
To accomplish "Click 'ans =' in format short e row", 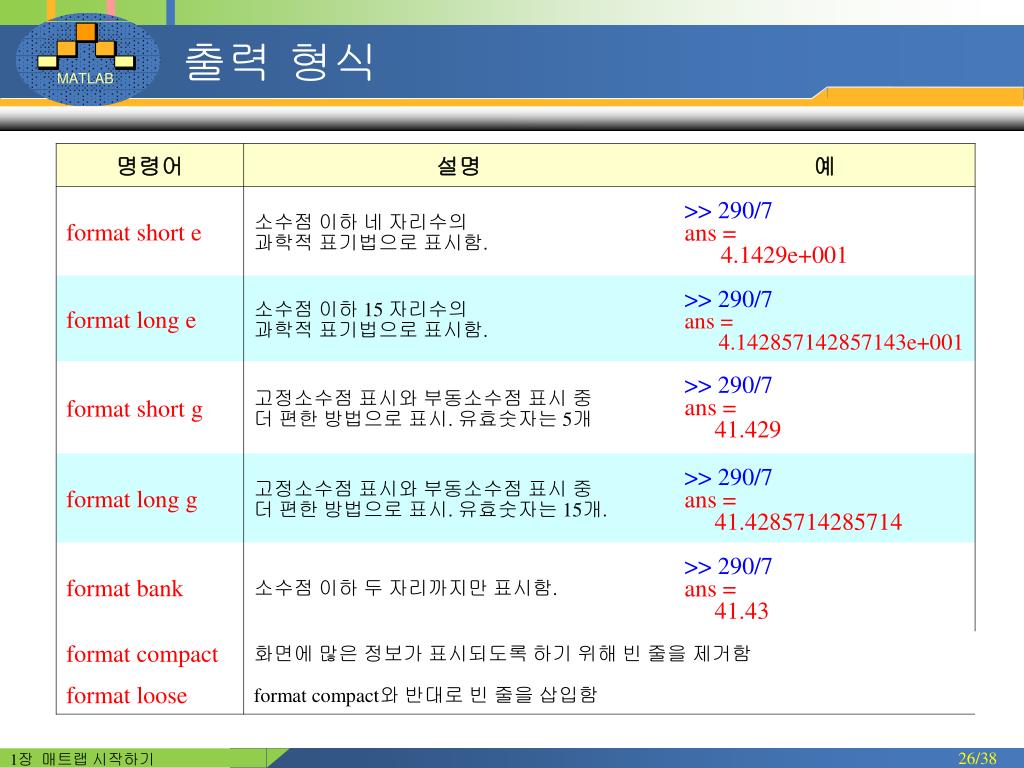I will [x=710, y=234].
